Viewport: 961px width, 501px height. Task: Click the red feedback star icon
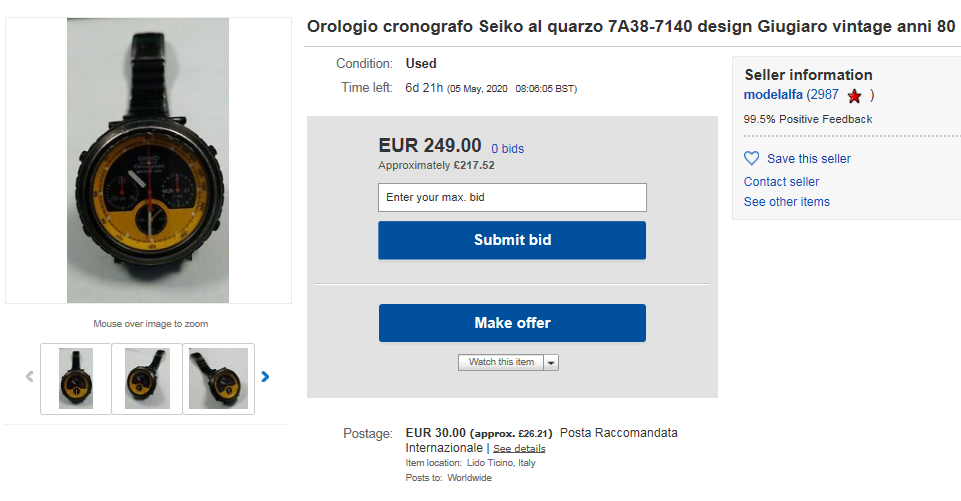coord(854,96)
